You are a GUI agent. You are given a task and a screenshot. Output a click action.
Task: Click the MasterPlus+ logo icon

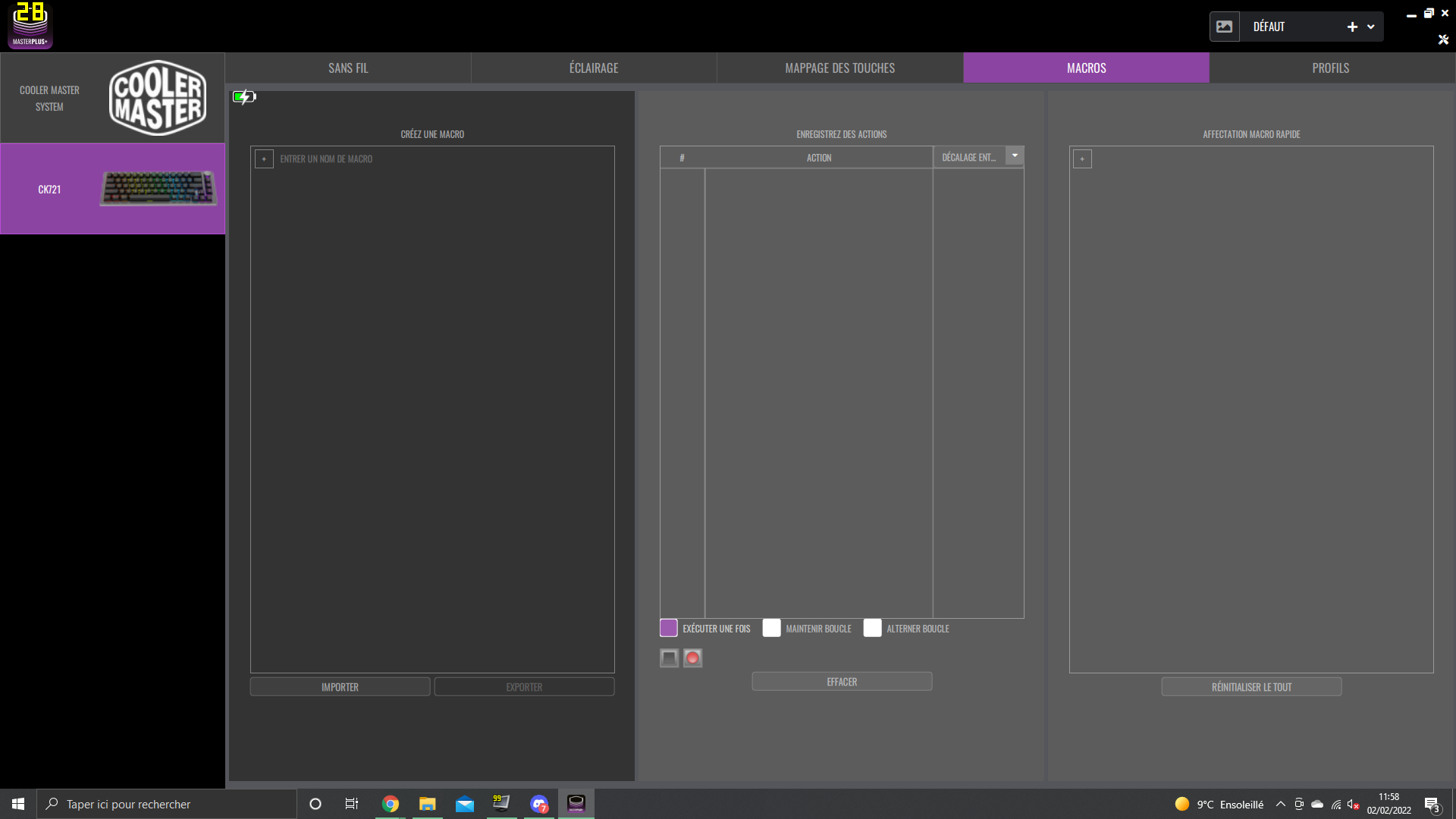click(30, 25)
